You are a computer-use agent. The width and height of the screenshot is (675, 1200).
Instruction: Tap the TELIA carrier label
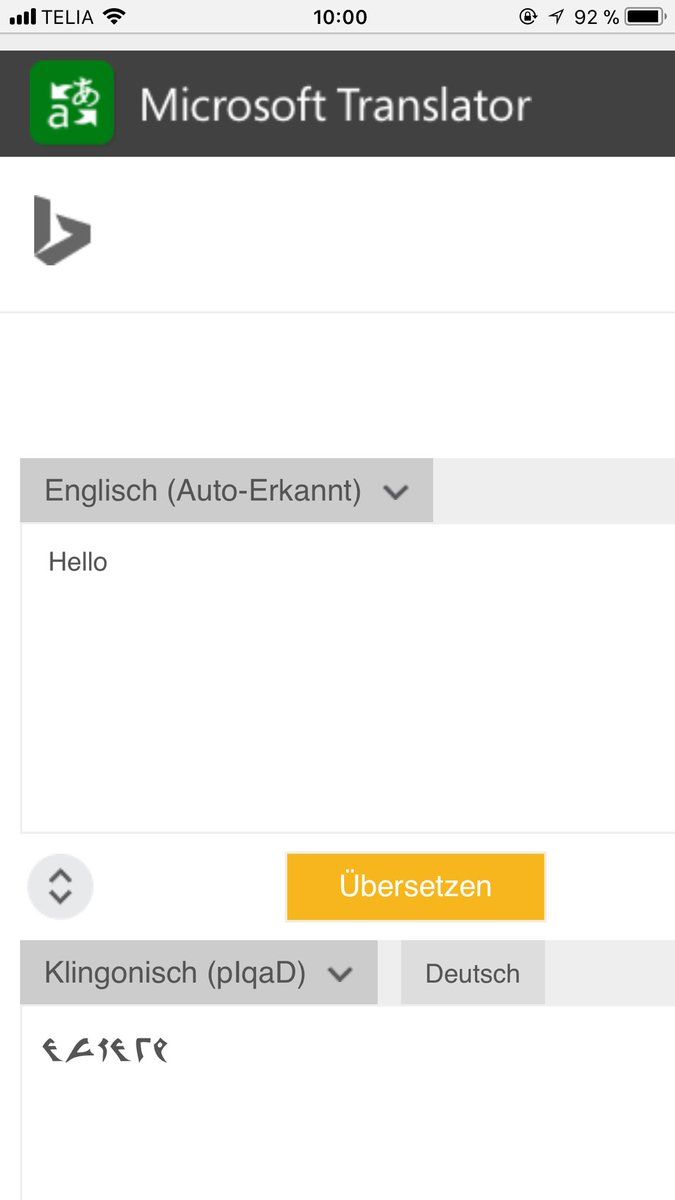tap(68, 17)
